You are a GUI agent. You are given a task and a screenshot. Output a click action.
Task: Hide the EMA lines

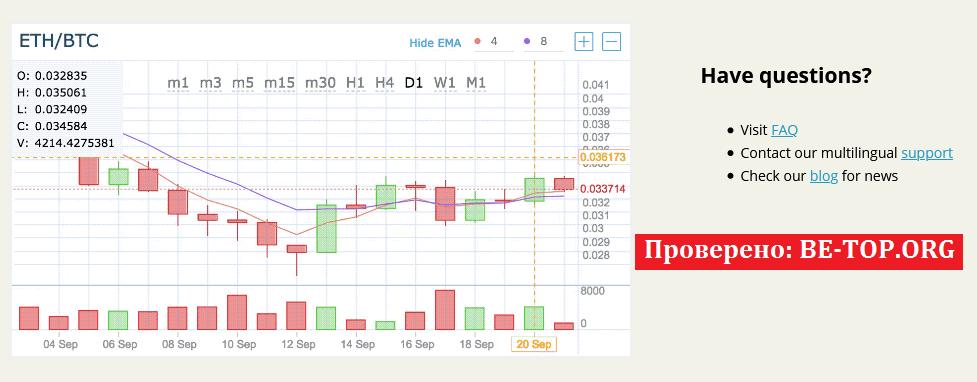[x=435, y=43]
